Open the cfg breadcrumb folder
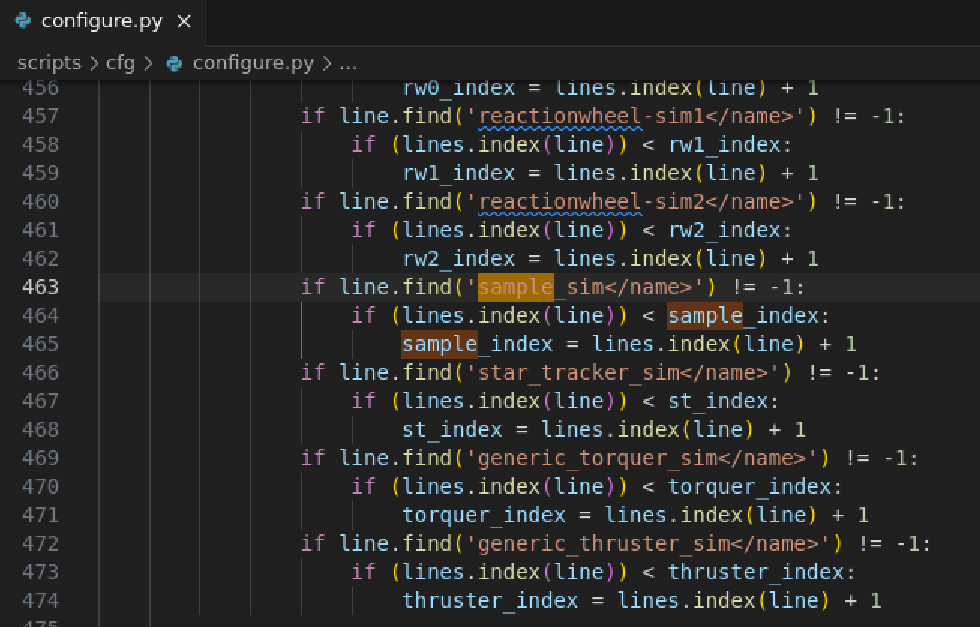This screenshot has height=627, width=980. point(120,63)
